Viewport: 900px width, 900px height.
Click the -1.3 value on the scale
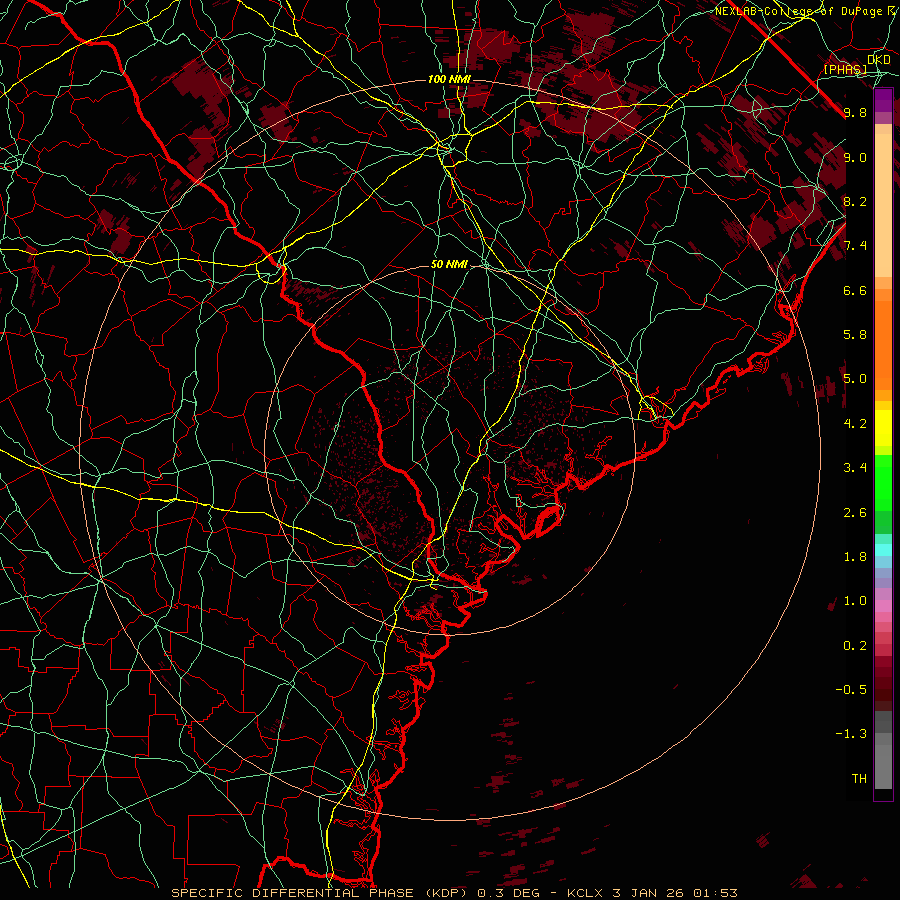pos(851,734)
